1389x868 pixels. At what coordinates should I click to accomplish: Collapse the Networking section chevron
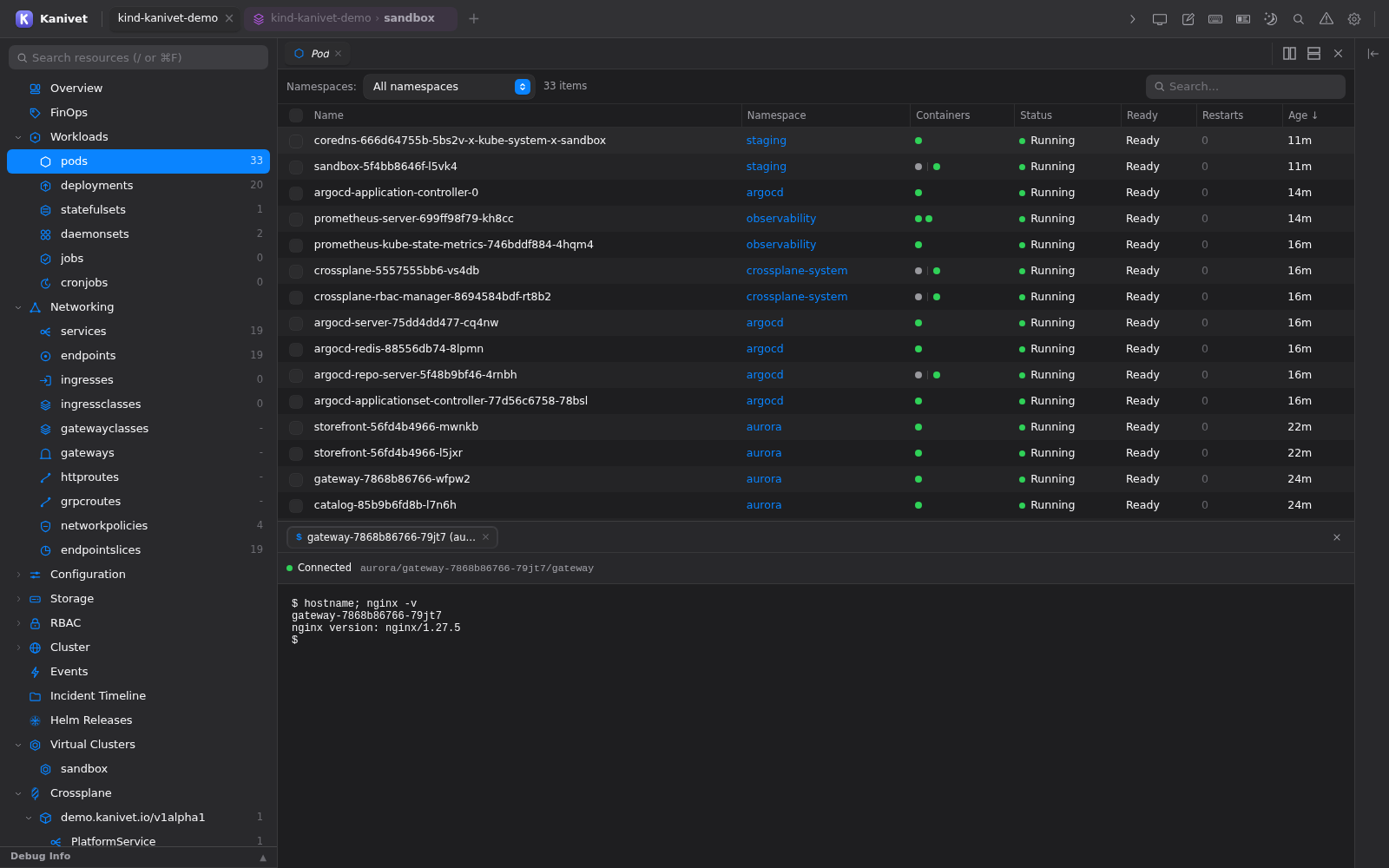[18, 307]
